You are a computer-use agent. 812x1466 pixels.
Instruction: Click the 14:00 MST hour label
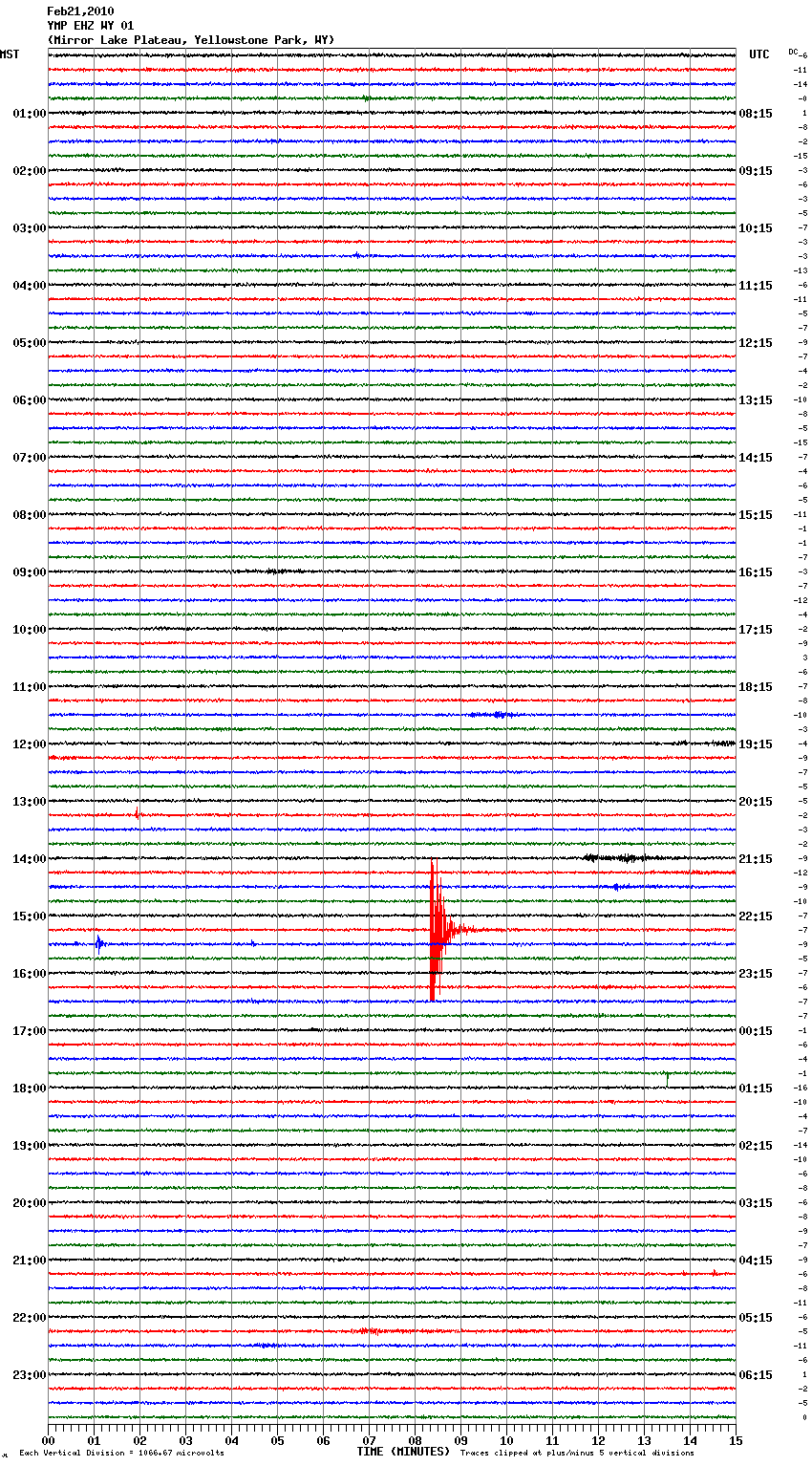pyautogui.click(x=29, y=859)
